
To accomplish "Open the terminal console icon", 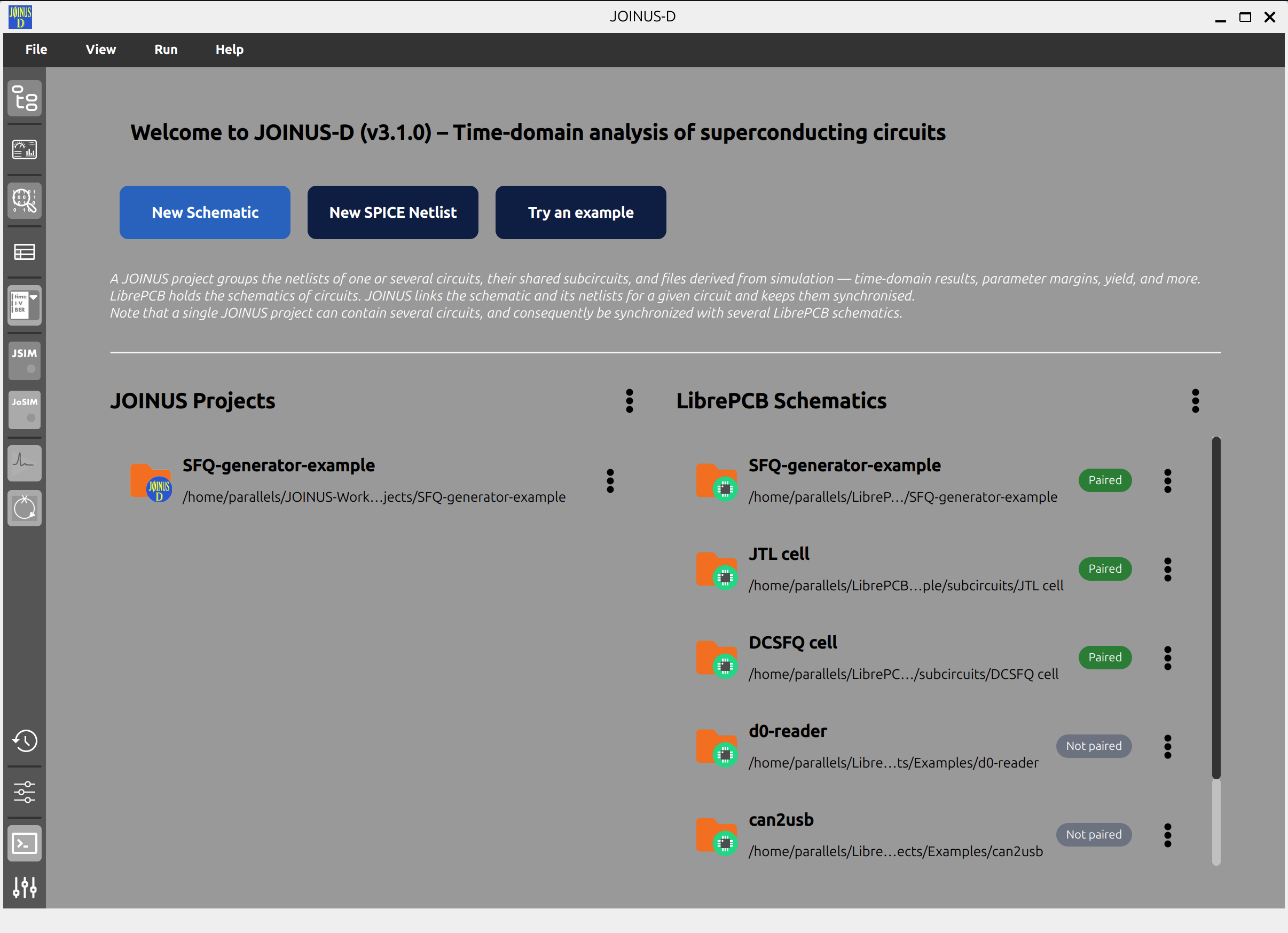I will (25, 843).
